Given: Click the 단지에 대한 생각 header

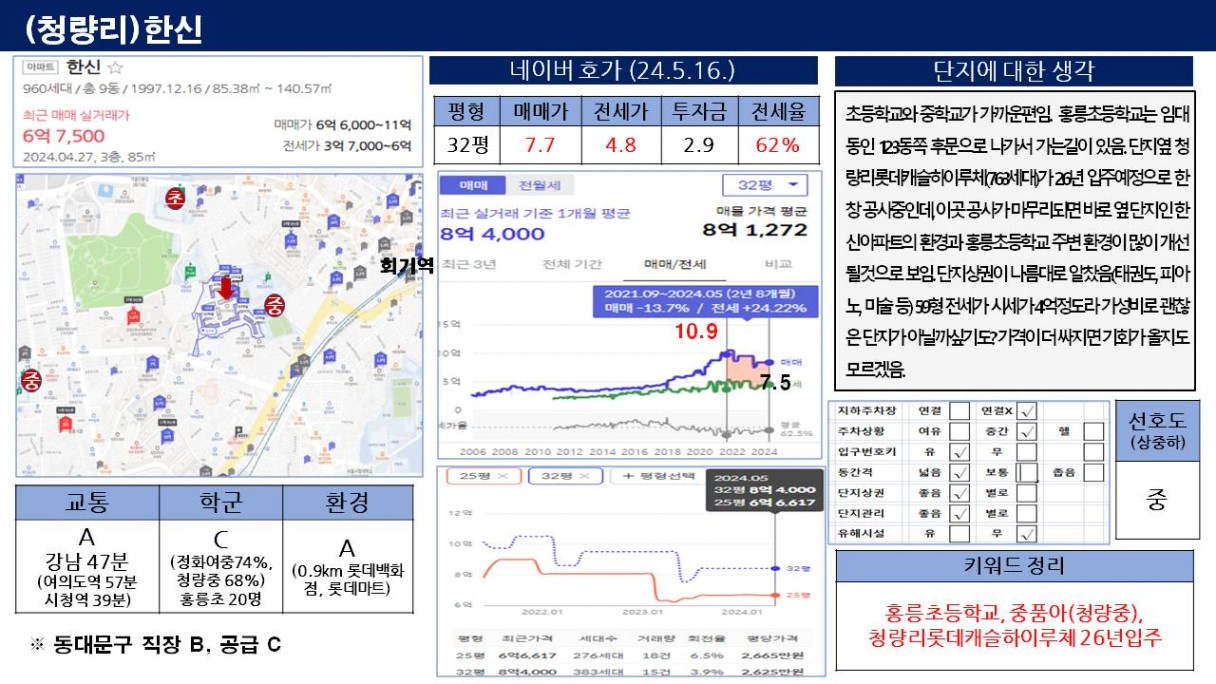Looking at the screenshot, I should point(1014,72).
